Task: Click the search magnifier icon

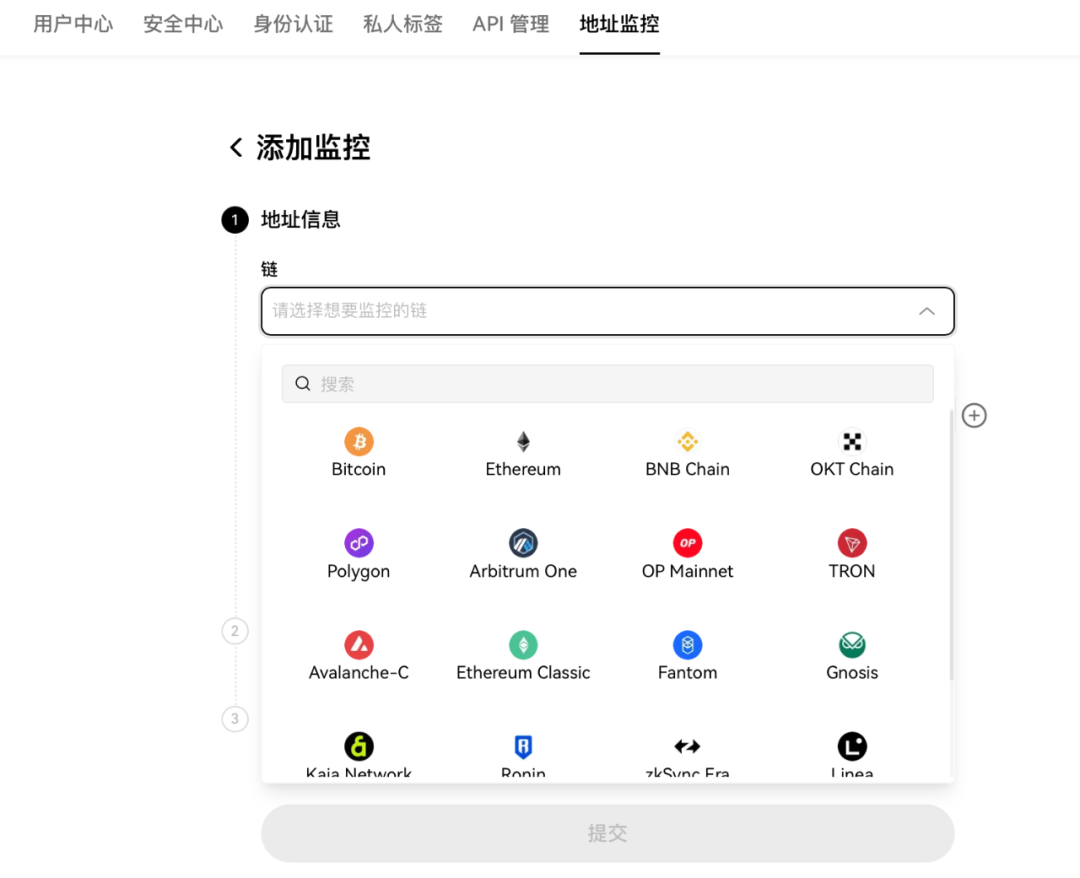Action: coord(303,384)
